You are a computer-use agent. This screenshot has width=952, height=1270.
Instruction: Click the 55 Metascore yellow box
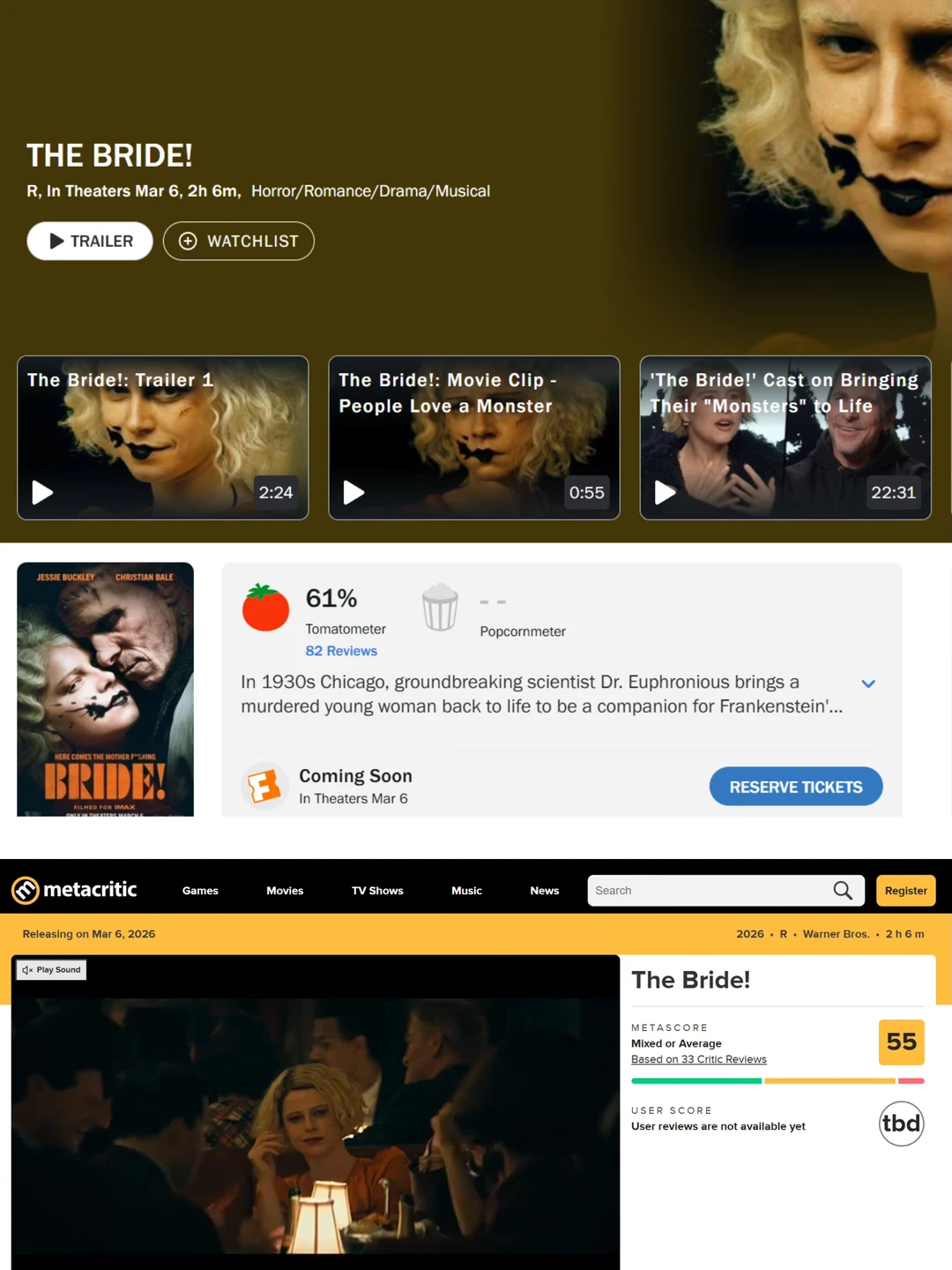coord(901,1042)
